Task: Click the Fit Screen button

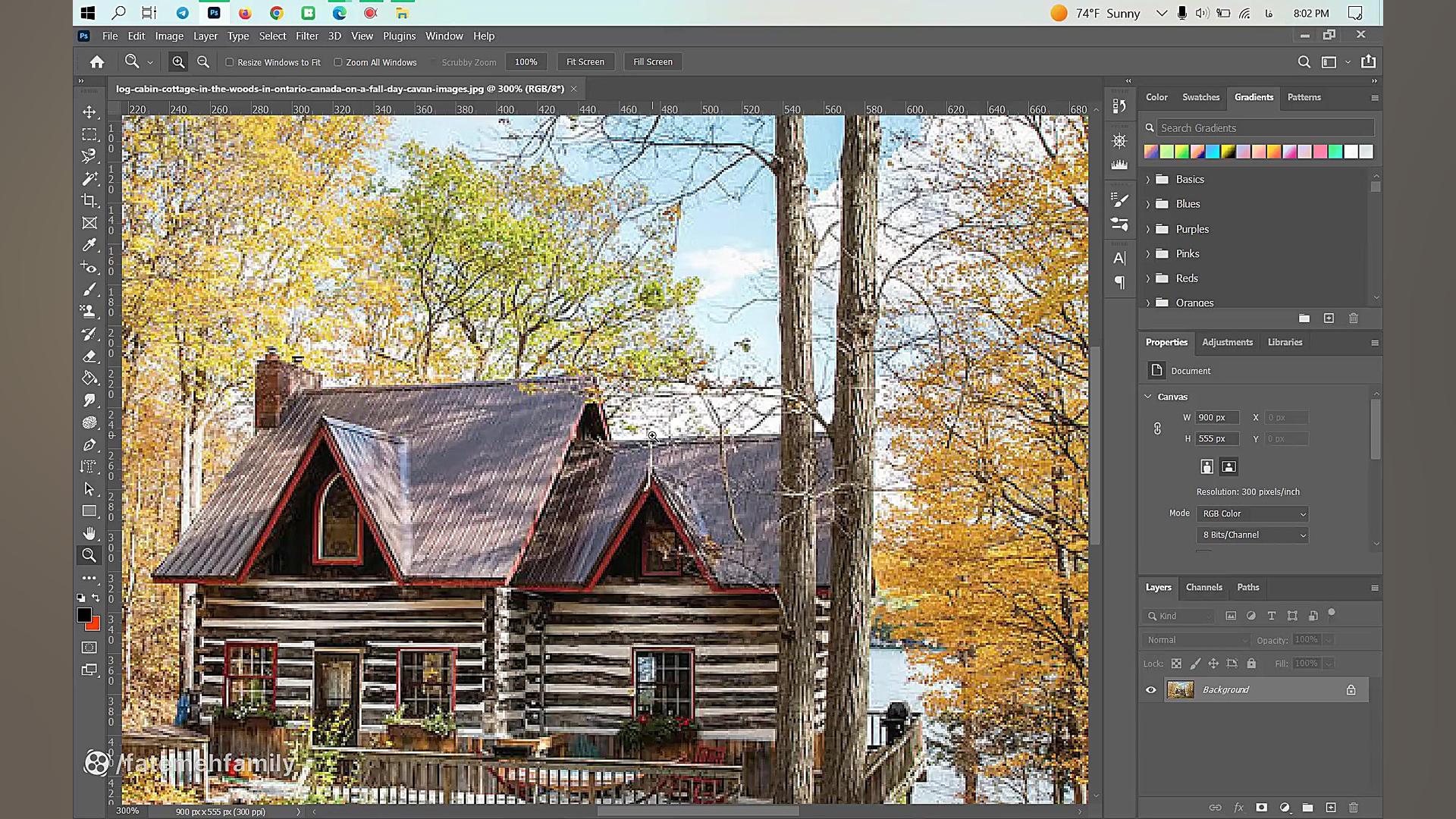Action: (x=585, y=62)
